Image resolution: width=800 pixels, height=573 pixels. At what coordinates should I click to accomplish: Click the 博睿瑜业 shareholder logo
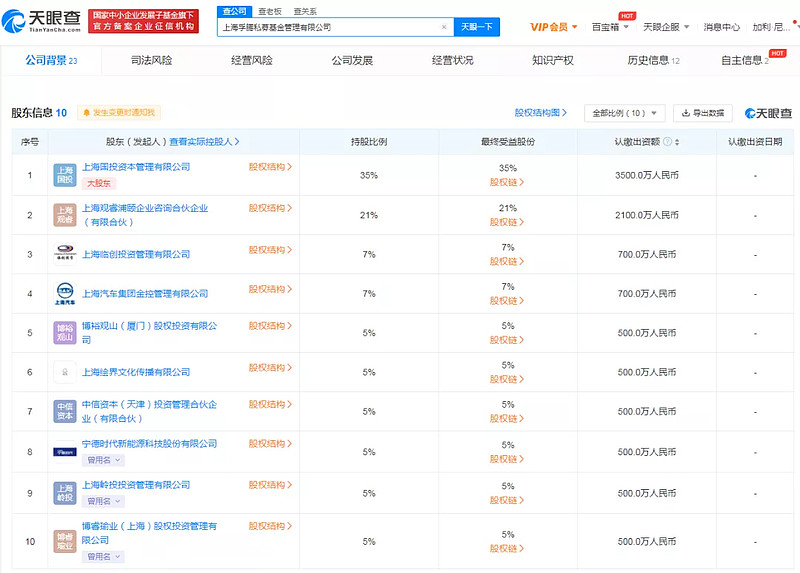pos(65,541)
